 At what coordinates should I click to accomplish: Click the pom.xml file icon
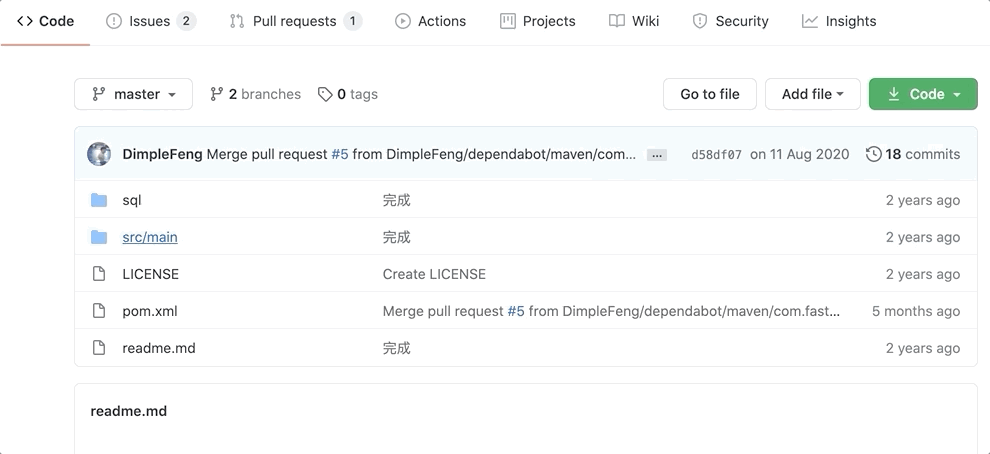[99, 311]
